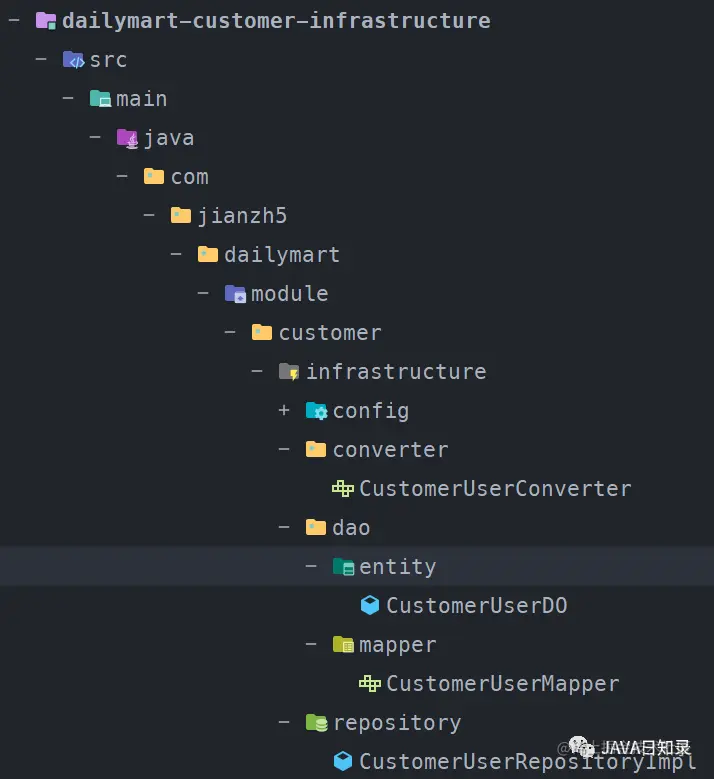Viewport: 714px width, 779px height.
Task: Click the dailymart package folder icon
Action: 208,254
